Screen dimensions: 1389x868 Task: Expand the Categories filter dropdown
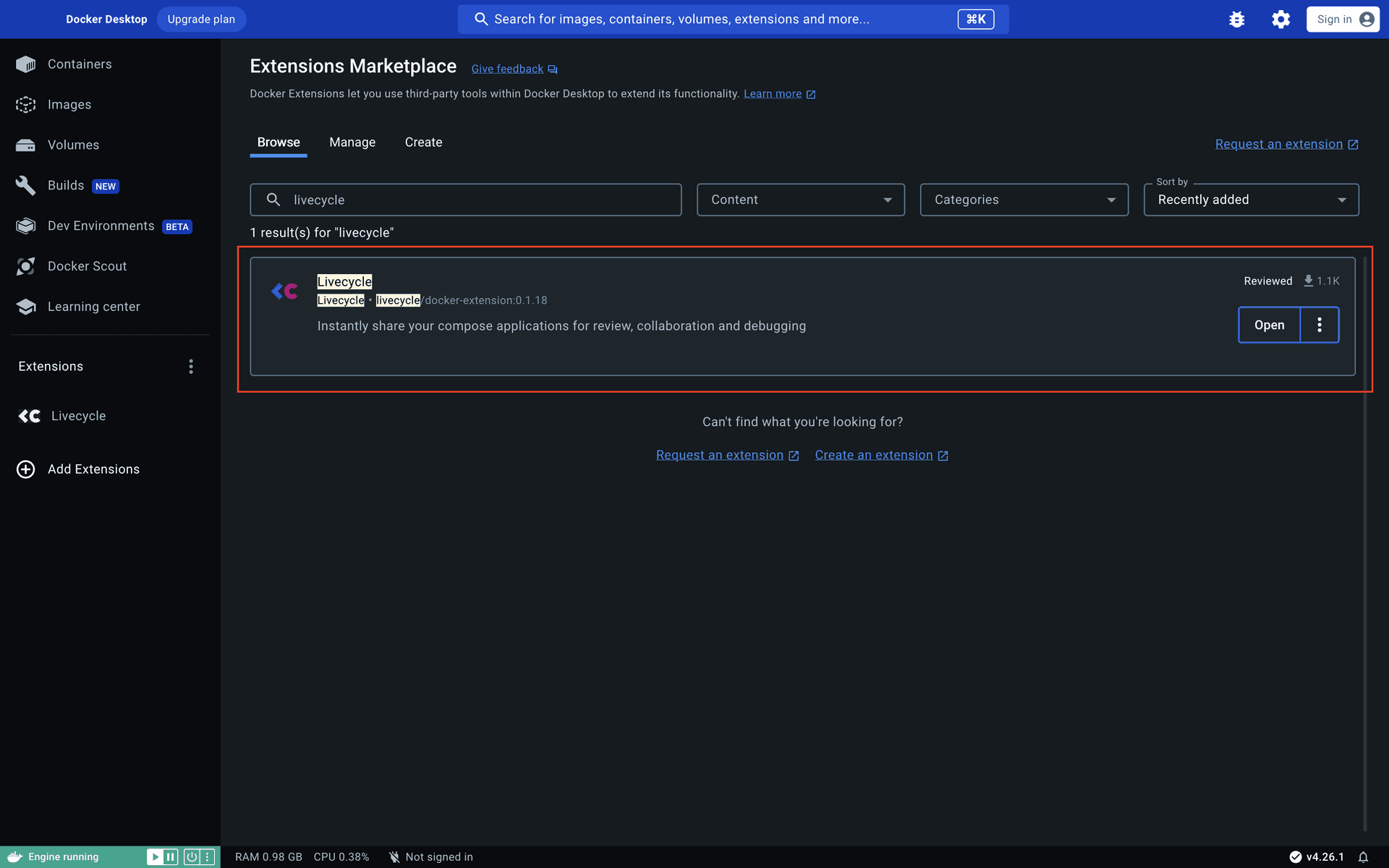point(1024,200)
